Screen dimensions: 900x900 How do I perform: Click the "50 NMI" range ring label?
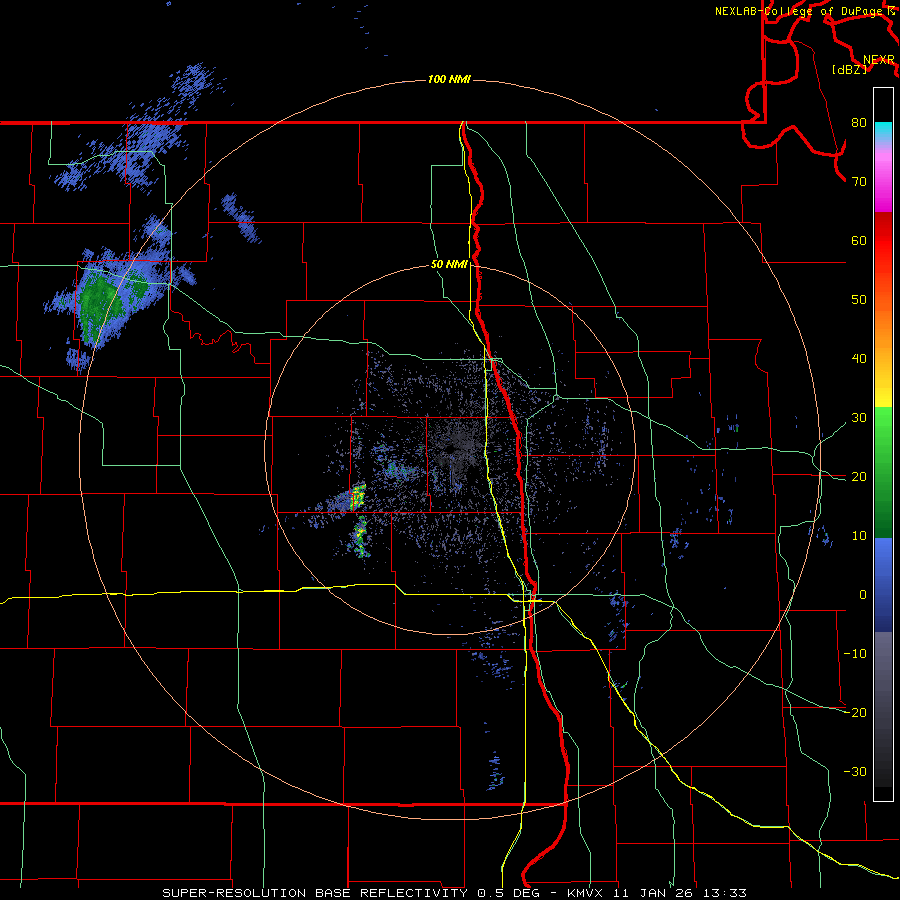click(x=449, y=265)
